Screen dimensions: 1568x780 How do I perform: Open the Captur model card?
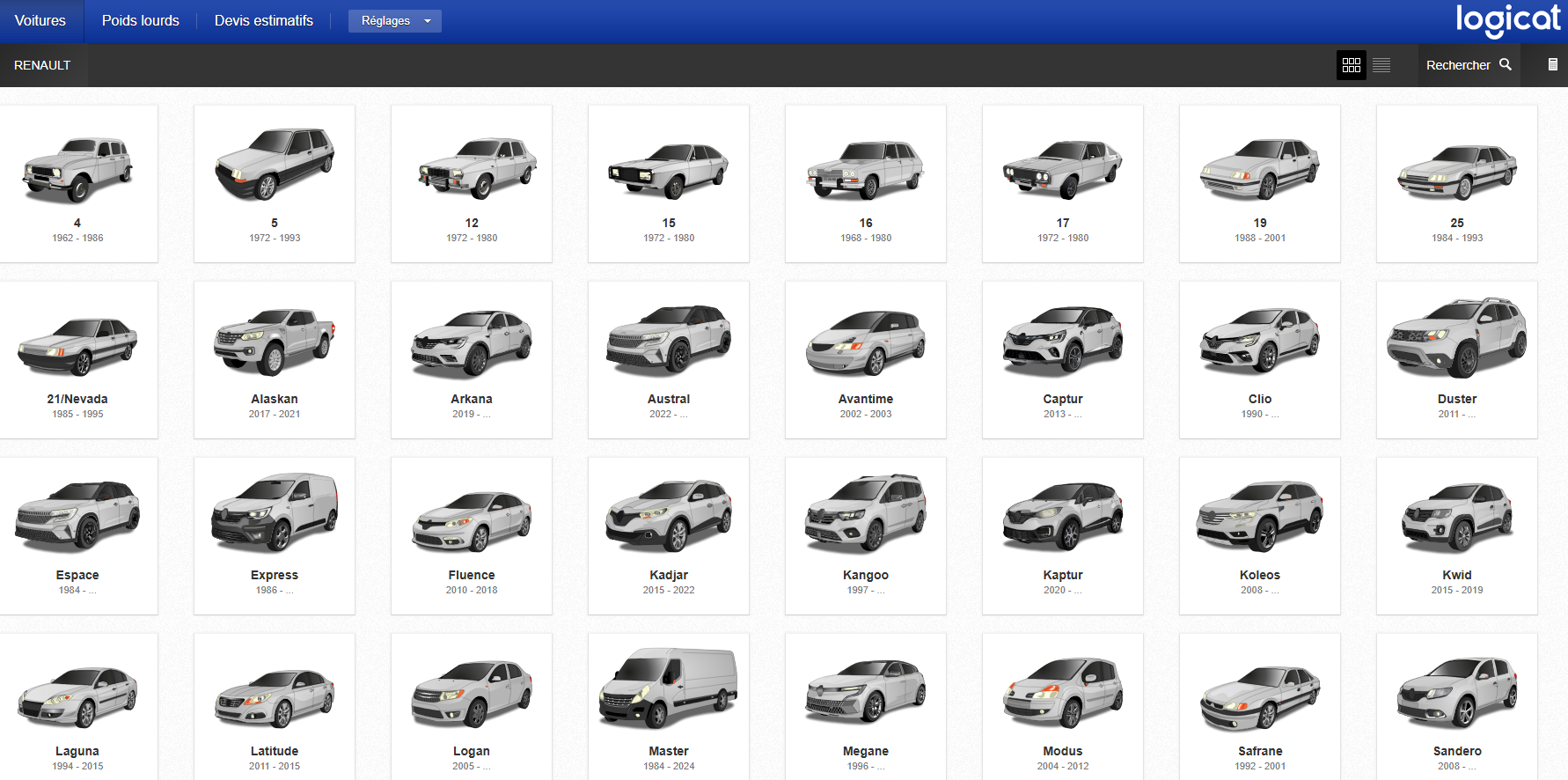pos(1063,360)
